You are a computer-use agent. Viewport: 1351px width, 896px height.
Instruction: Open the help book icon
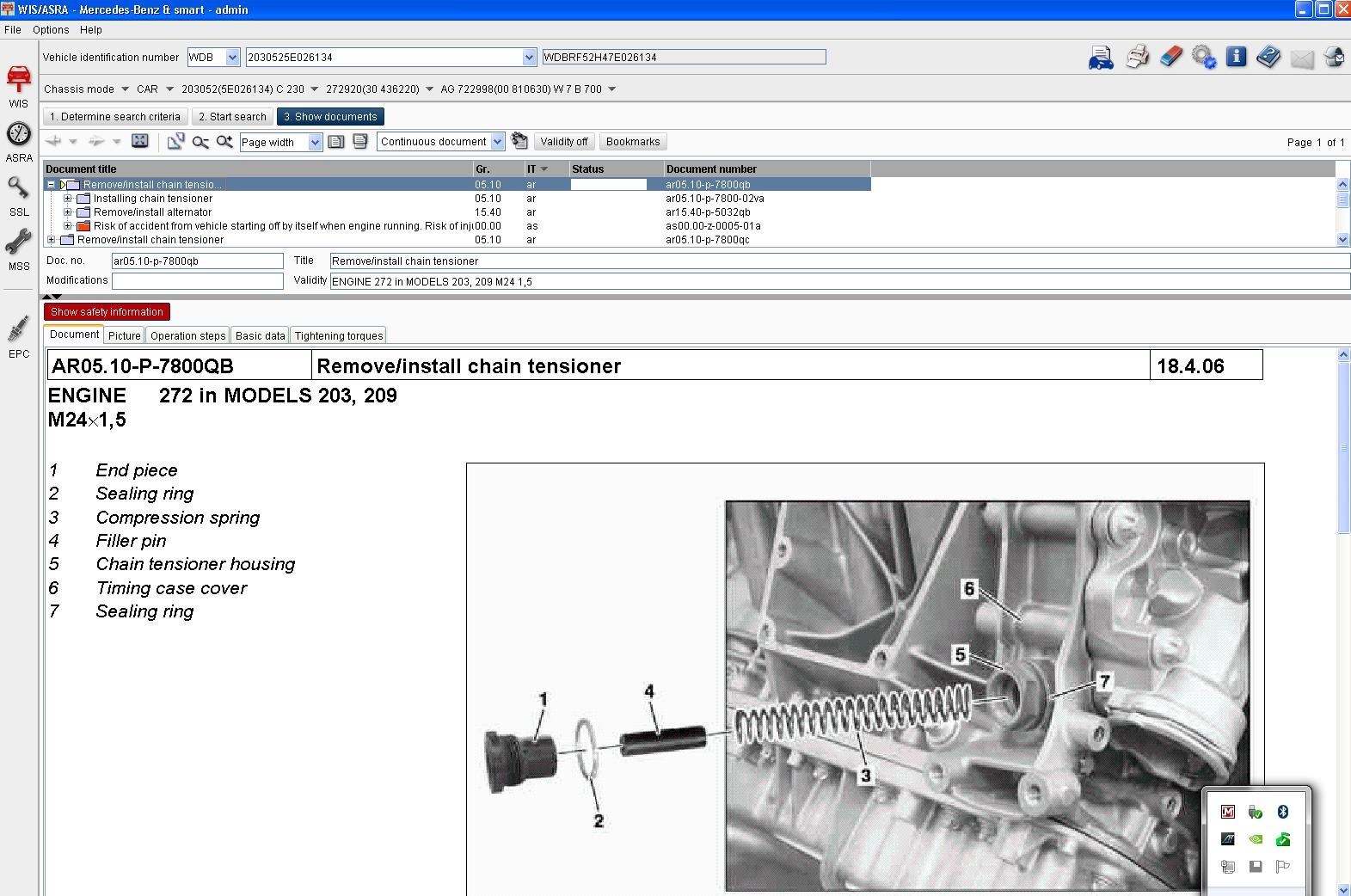pyautogui.click(x=1268, y=58)
